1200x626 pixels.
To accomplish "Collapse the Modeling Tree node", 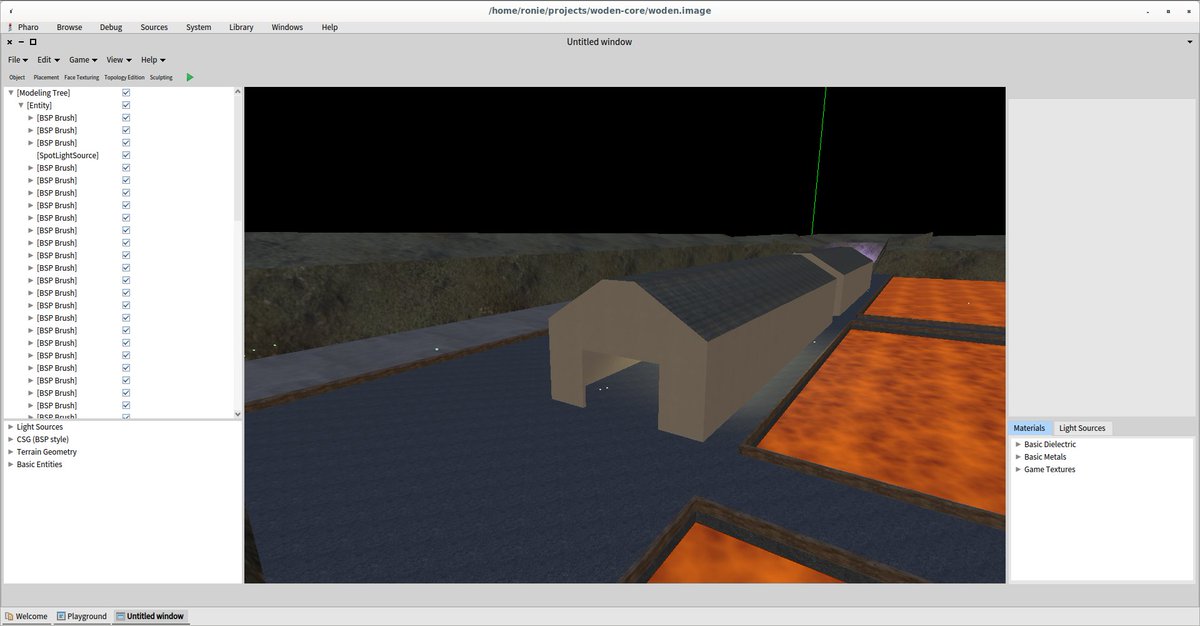I will pyautogui.click(x=11, y=93).
